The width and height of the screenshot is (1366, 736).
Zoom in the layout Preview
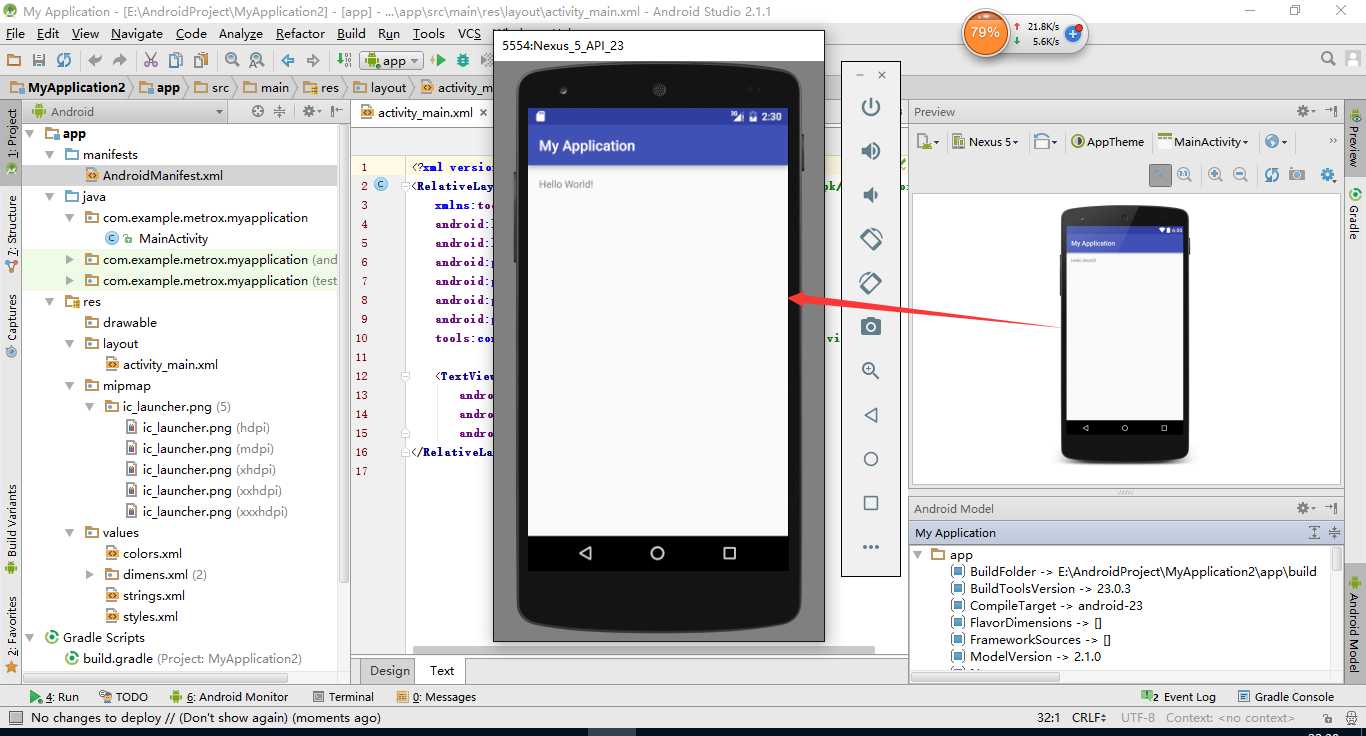(1215, 175)
